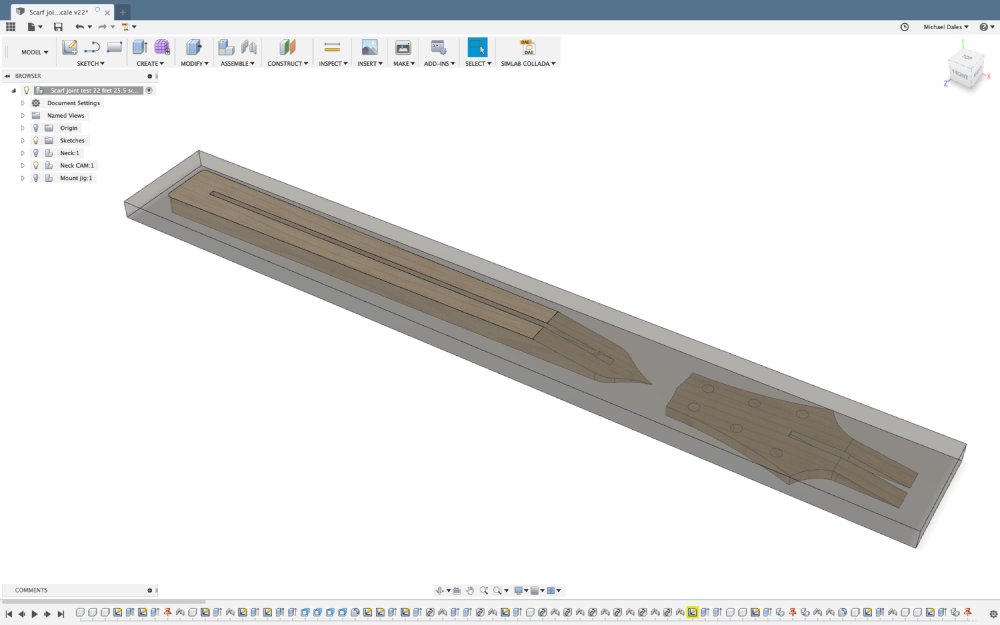
Task: Click the Pan hand icon in navigation bar
Action: (x=470, y=591)
